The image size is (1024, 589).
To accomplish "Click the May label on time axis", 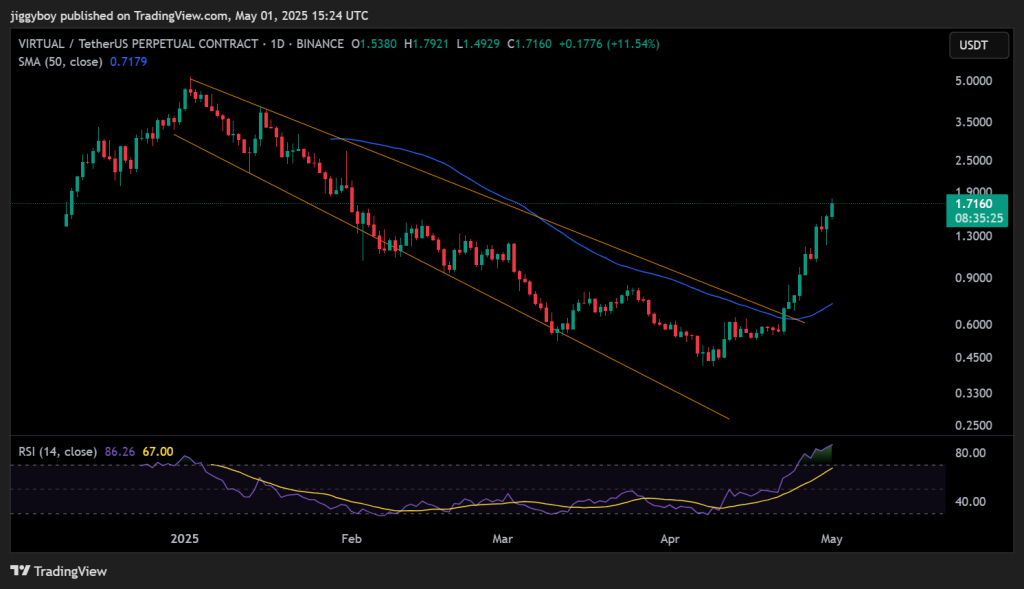I will click(x=832, y=539).
